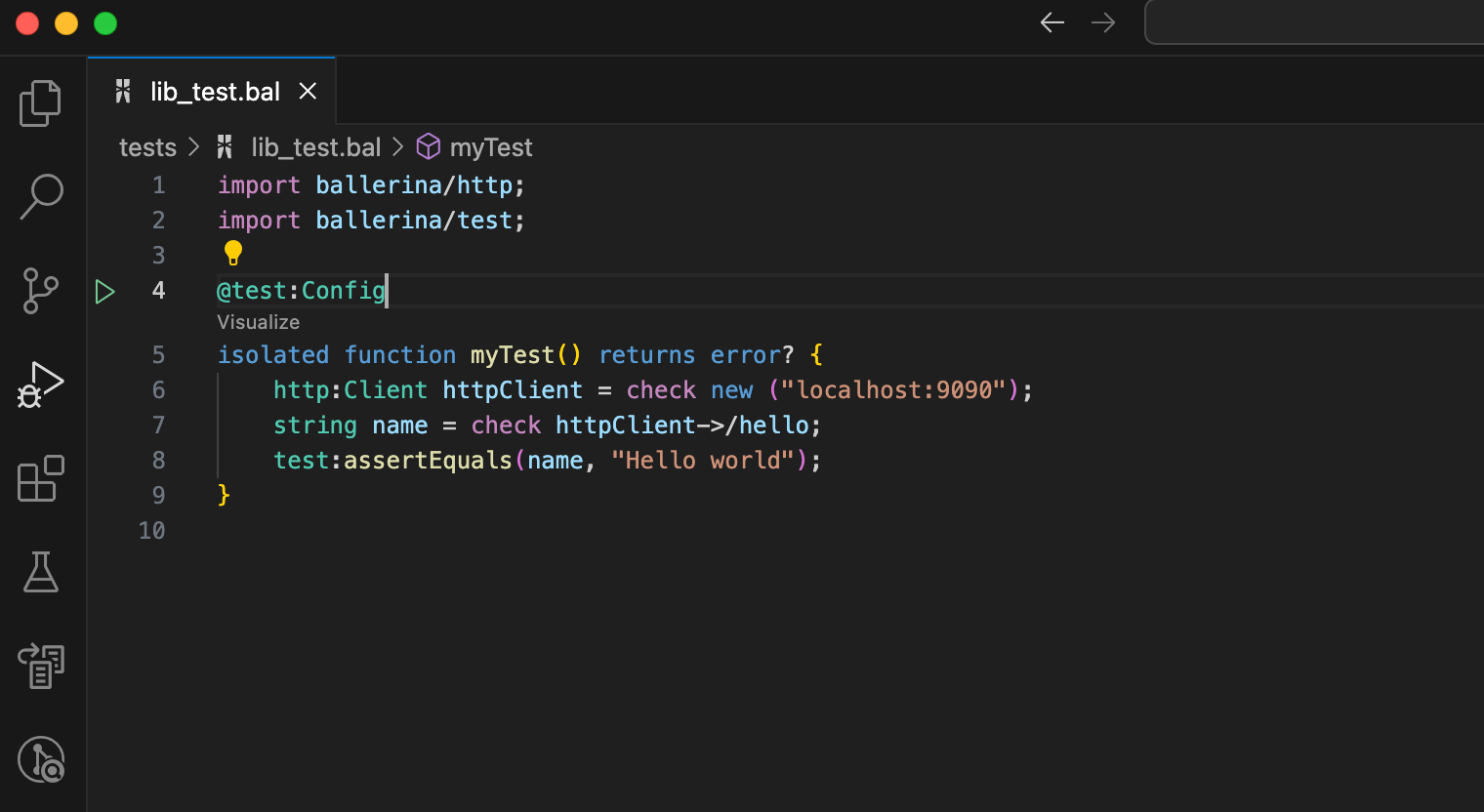
Task: Click the yellow macOS minimize button
Action: (x=66, y=23)
